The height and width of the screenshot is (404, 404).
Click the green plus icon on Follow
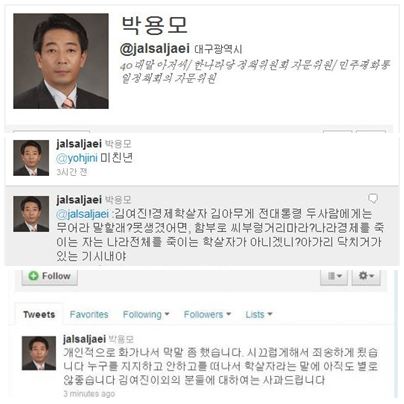coord(33,276)
